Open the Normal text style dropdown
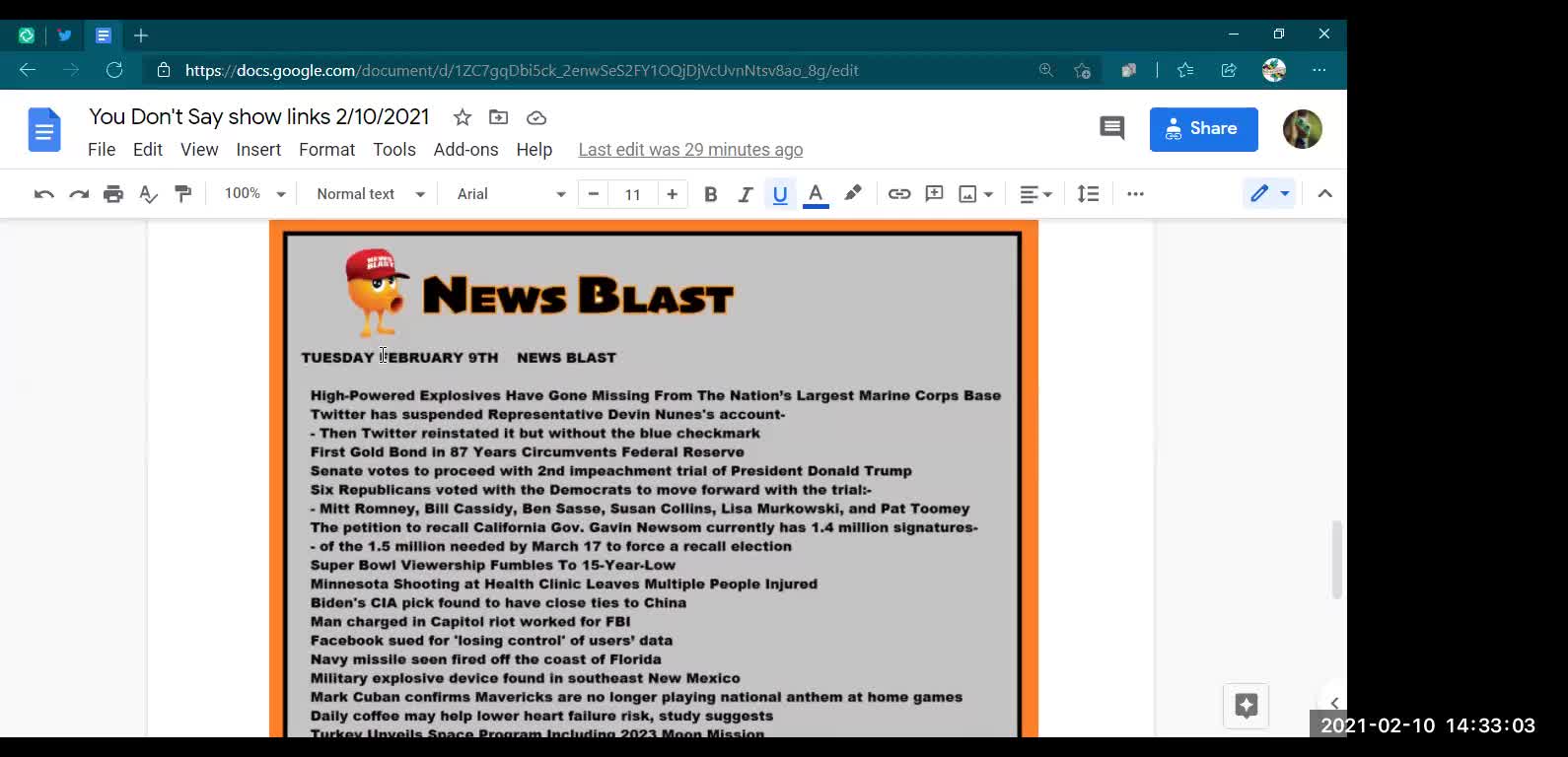The height and width of the screenshot is (757, 1568). (x=371, y=194)
